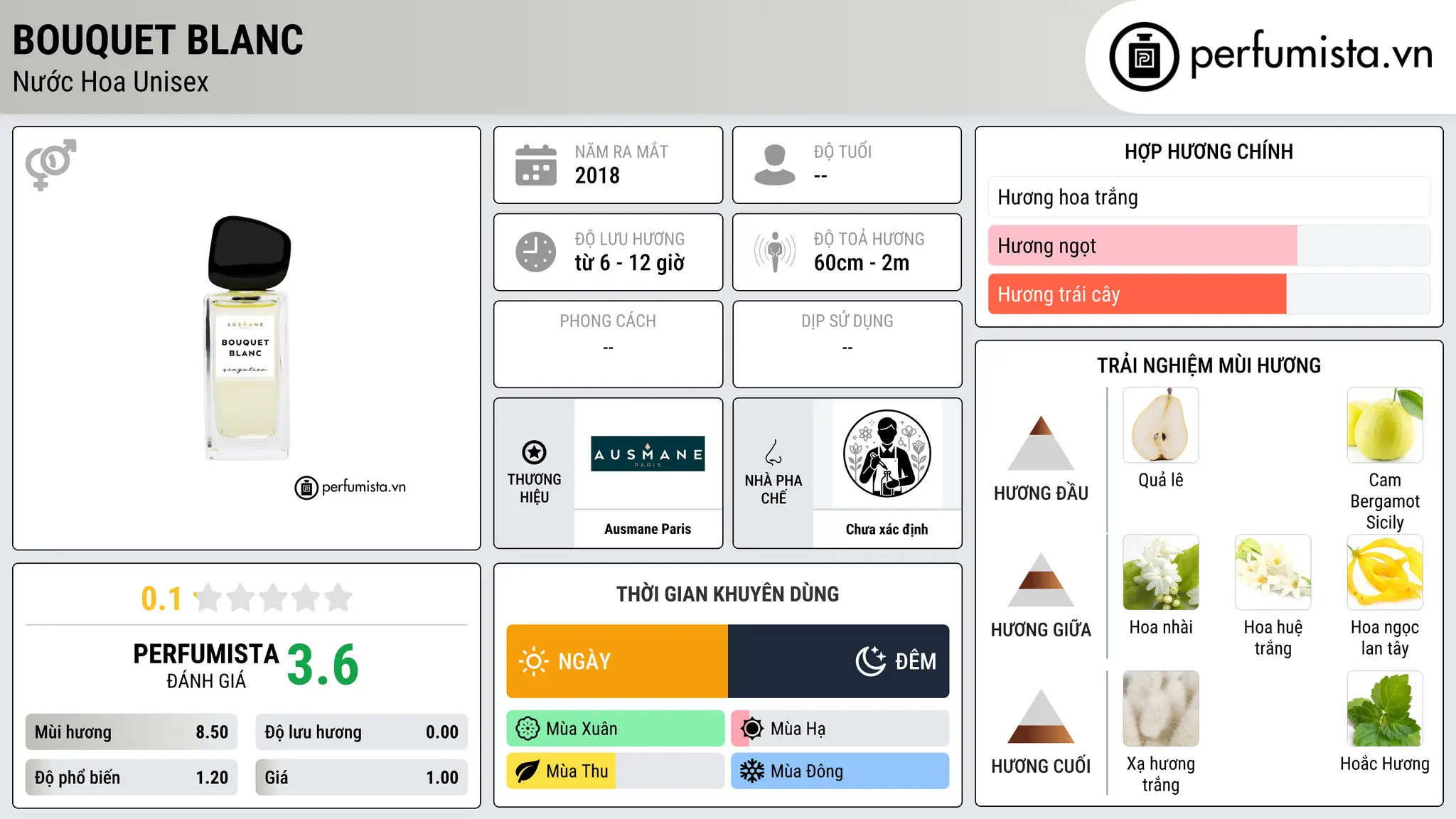Click the Dịp sử dụng occasion card
1456x819 pixels.
click(847, 344)
